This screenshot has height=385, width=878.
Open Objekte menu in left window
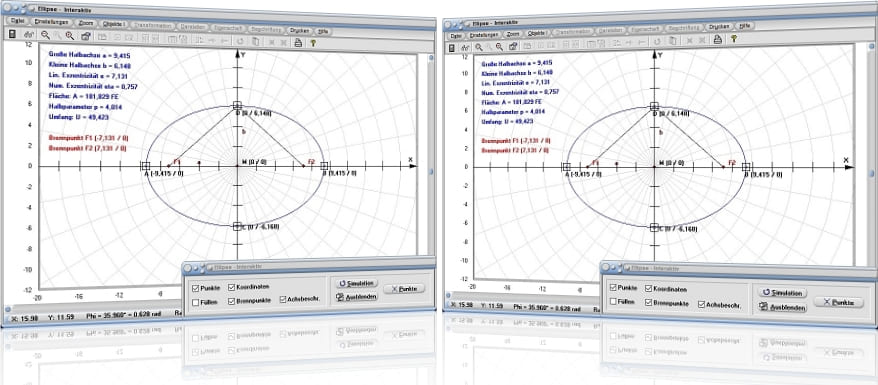click(114, 25)
